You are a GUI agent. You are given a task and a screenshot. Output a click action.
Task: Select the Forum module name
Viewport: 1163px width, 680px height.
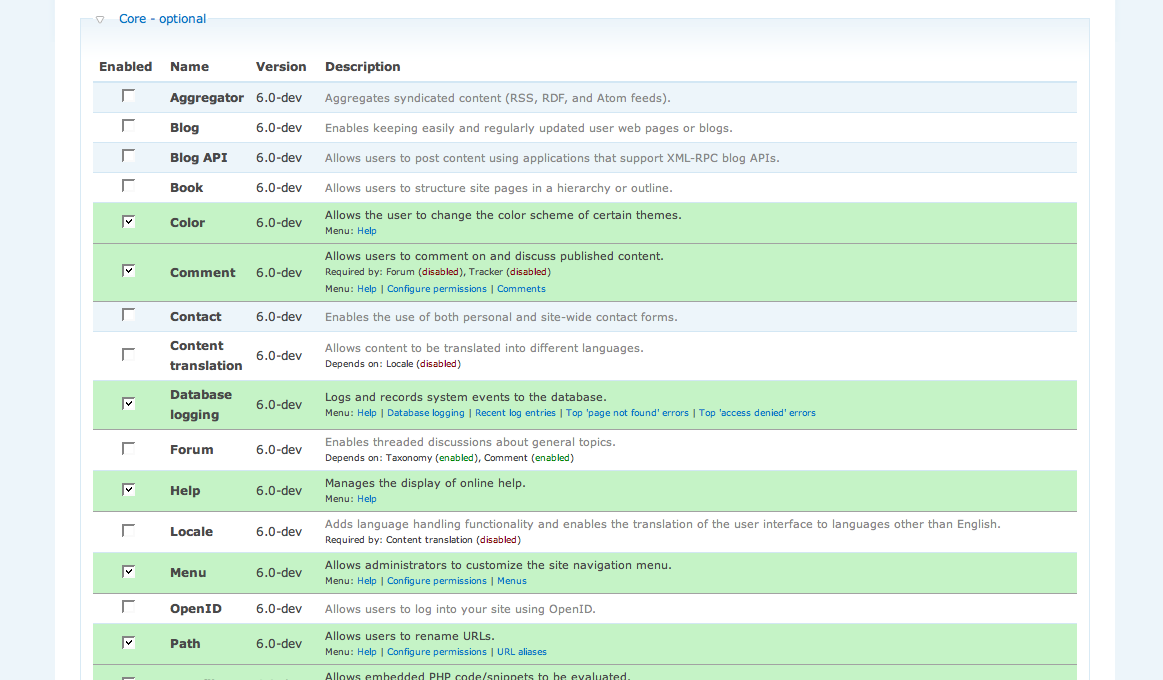pos(191,449)
